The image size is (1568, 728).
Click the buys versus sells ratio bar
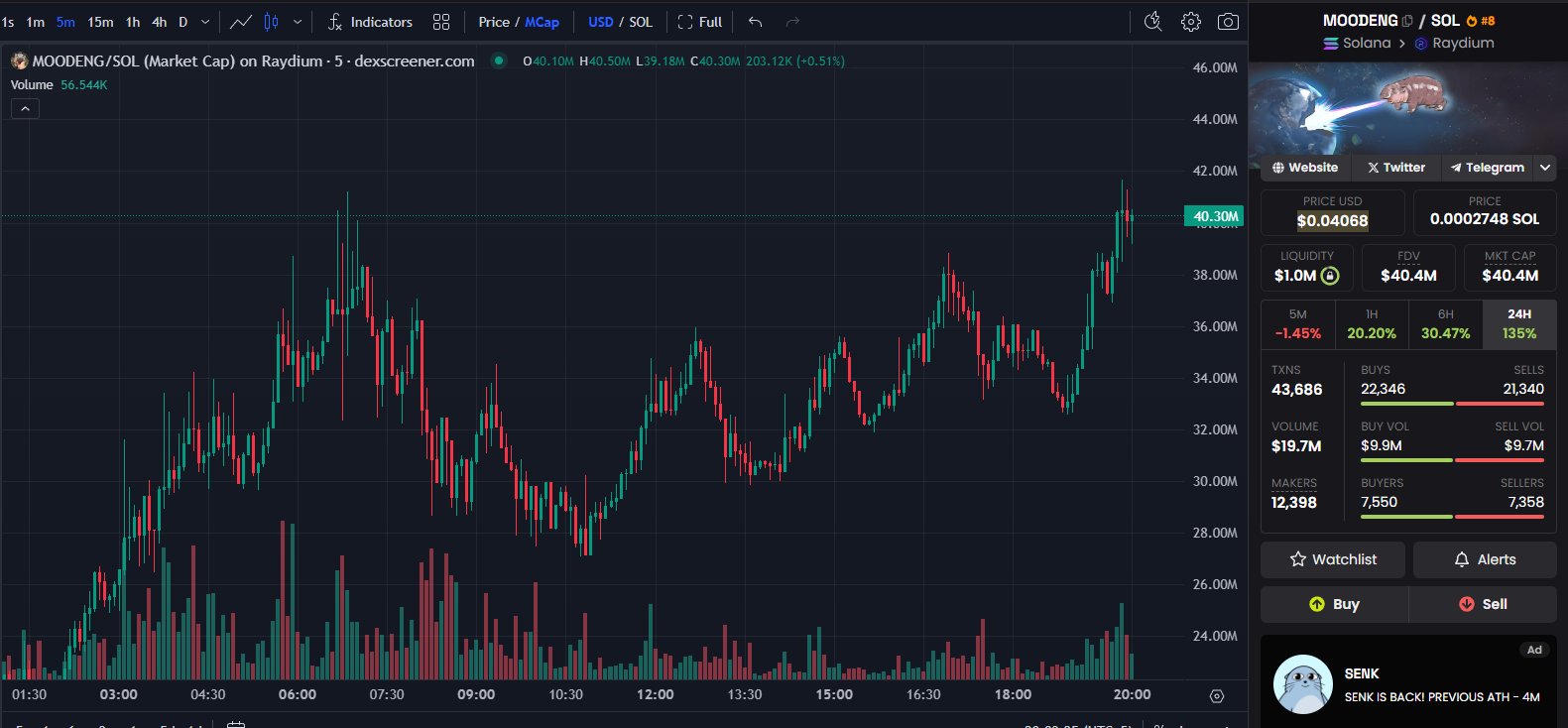pos(1452,404)
